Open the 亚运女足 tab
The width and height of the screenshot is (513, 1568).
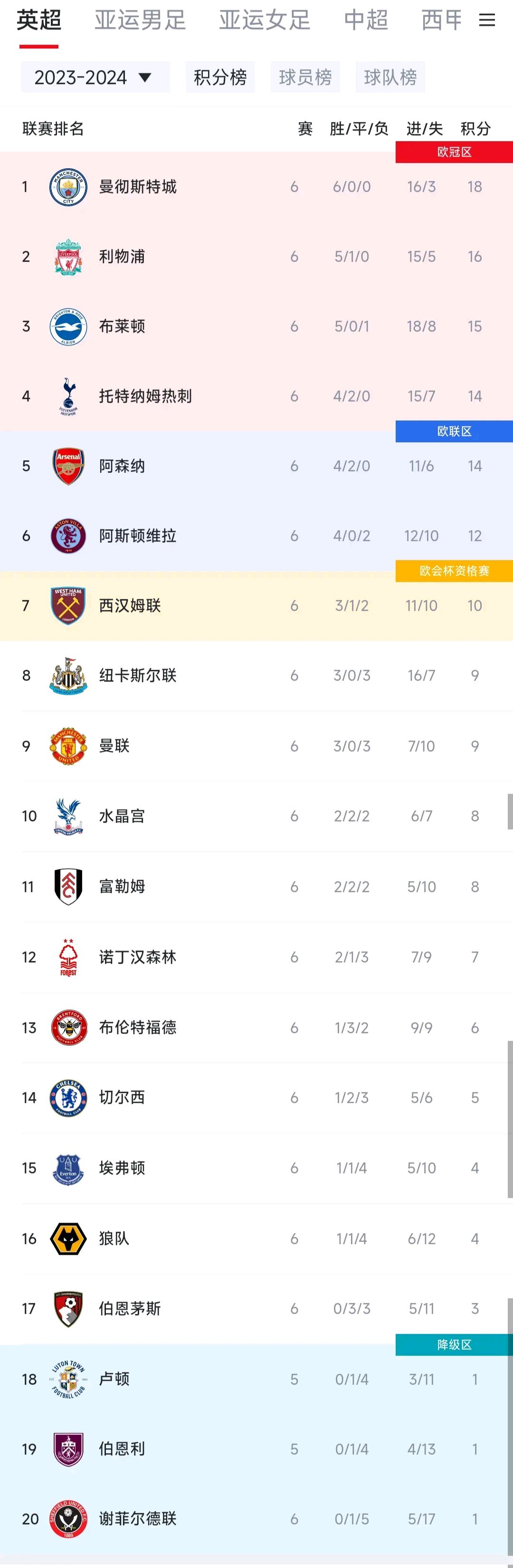265,21
